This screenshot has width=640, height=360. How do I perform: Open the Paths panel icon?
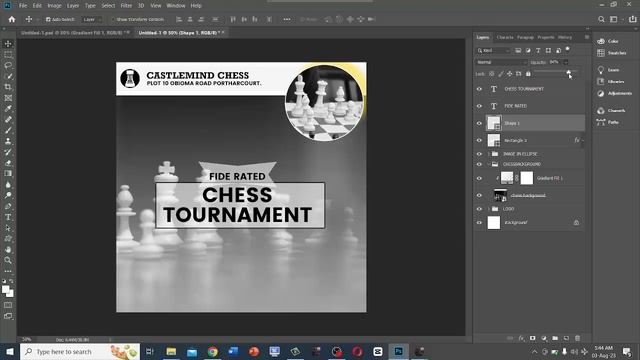(x=601, y=122)
